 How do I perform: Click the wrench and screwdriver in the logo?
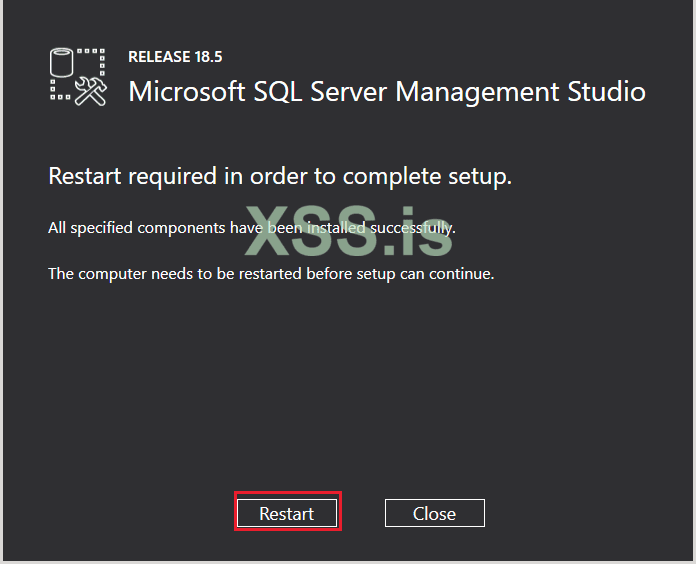(x=90, y=88)
